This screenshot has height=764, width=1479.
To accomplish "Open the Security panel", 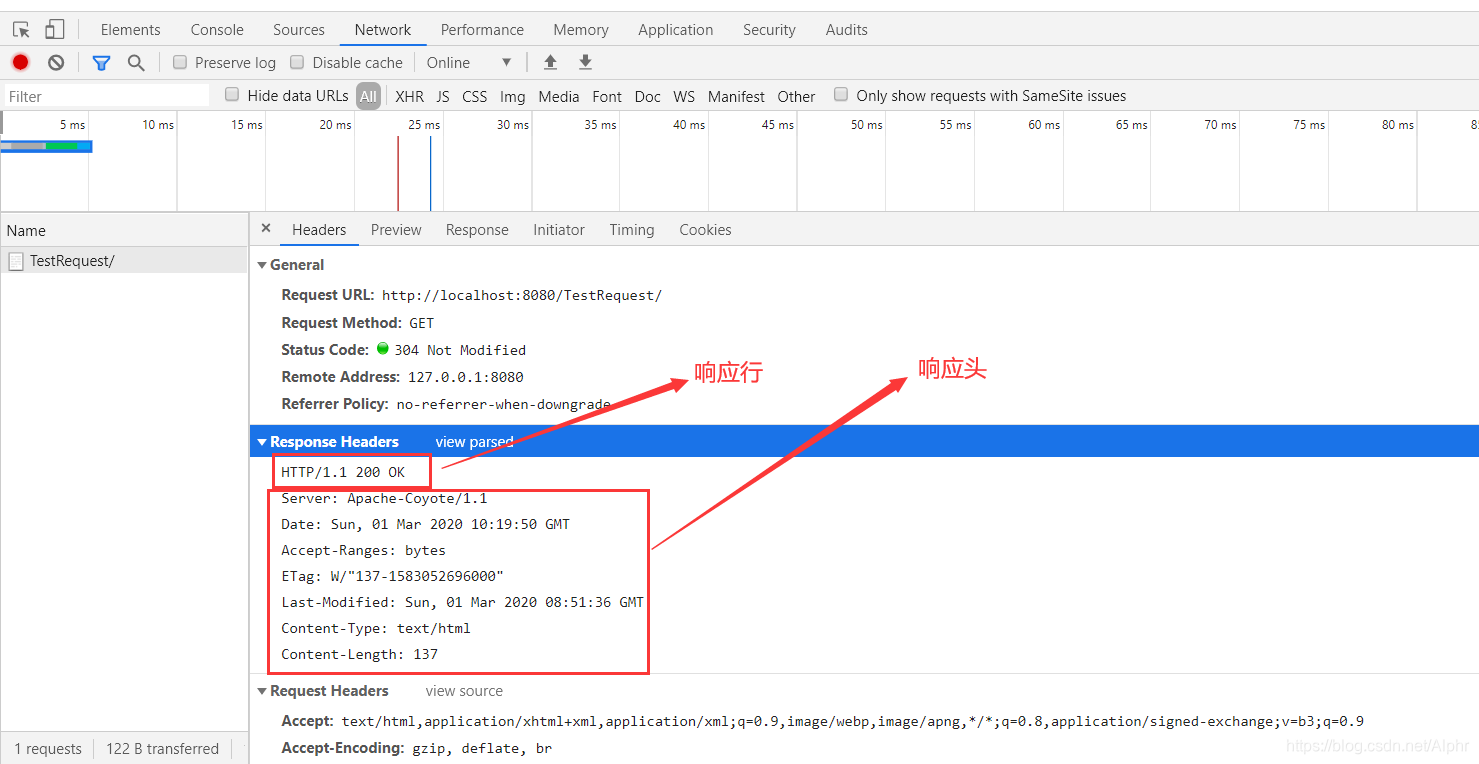I will click(x=769, y=30).
